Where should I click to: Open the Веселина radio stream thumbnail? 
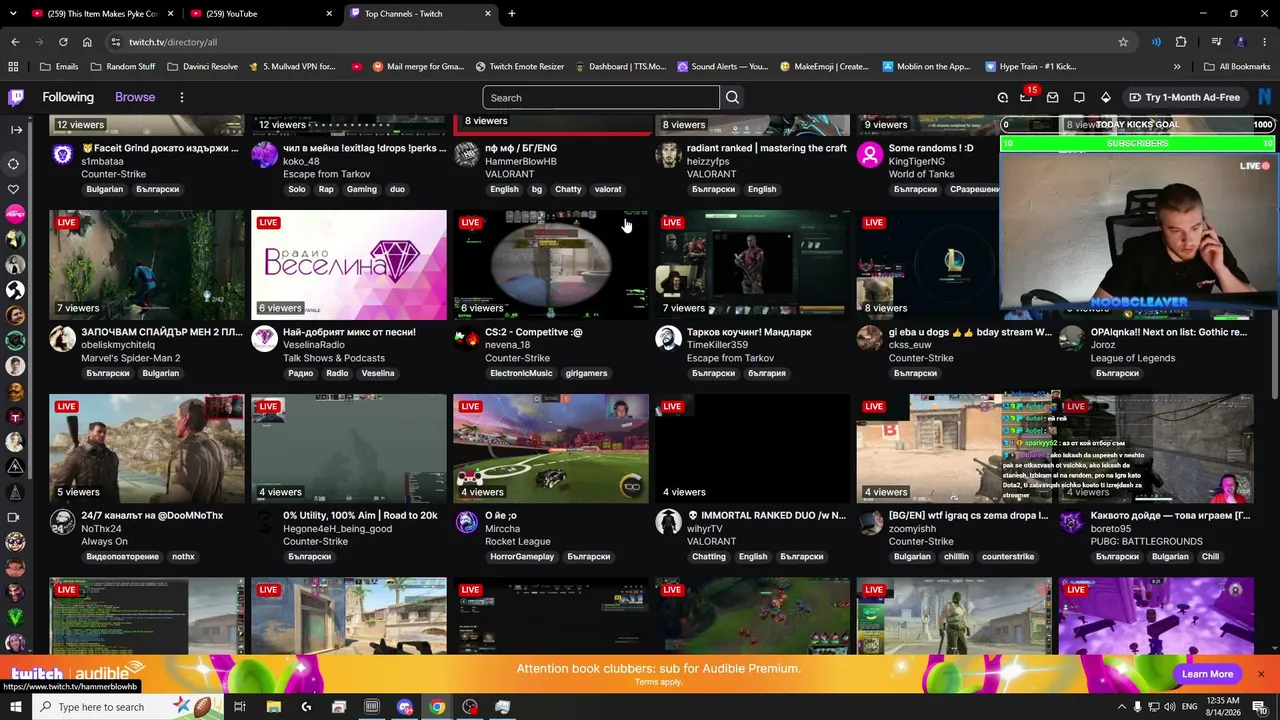pos(349,265)
